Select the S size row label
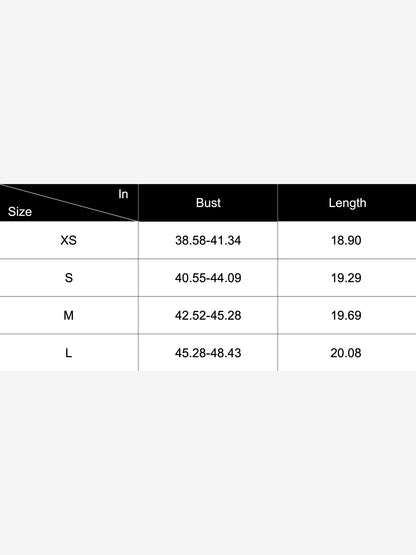 (69, 278)
